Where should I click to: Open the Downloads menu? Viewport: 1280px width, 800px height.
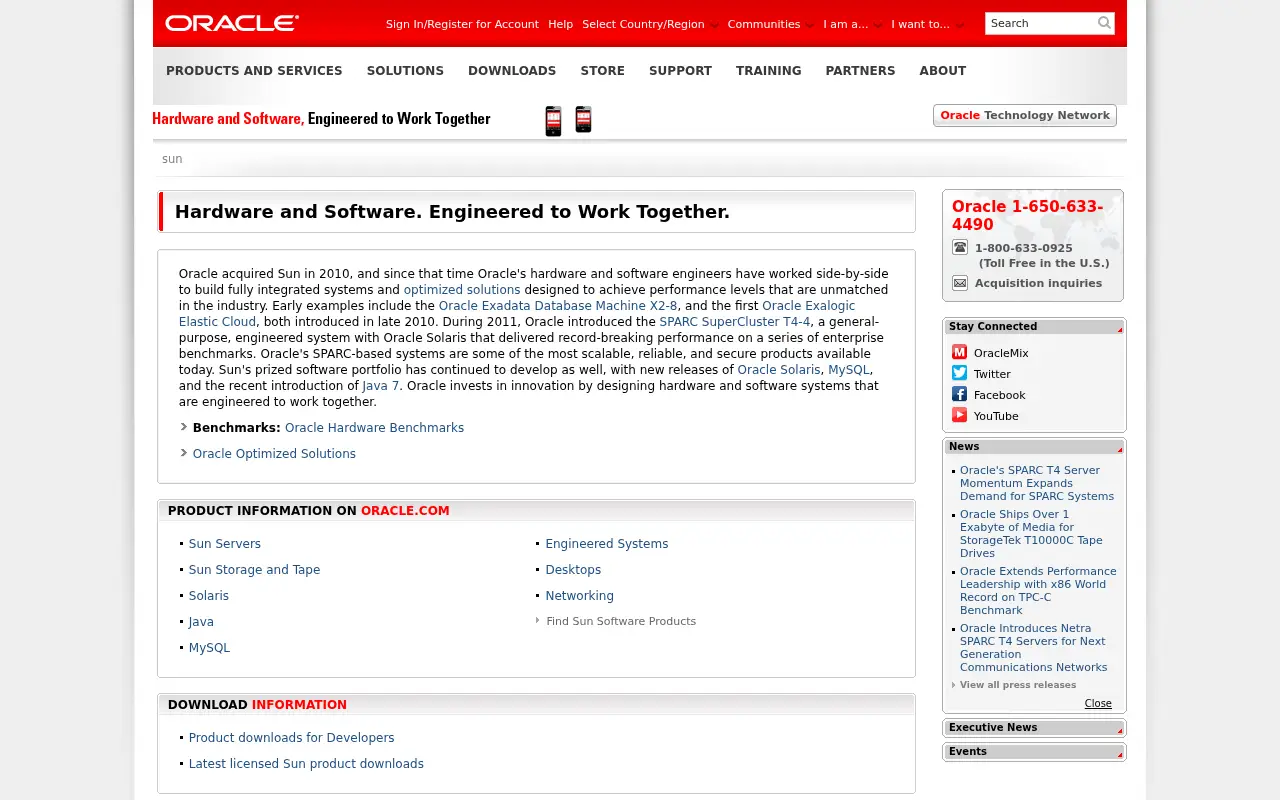pyautogui.click(x=512, y=71)
